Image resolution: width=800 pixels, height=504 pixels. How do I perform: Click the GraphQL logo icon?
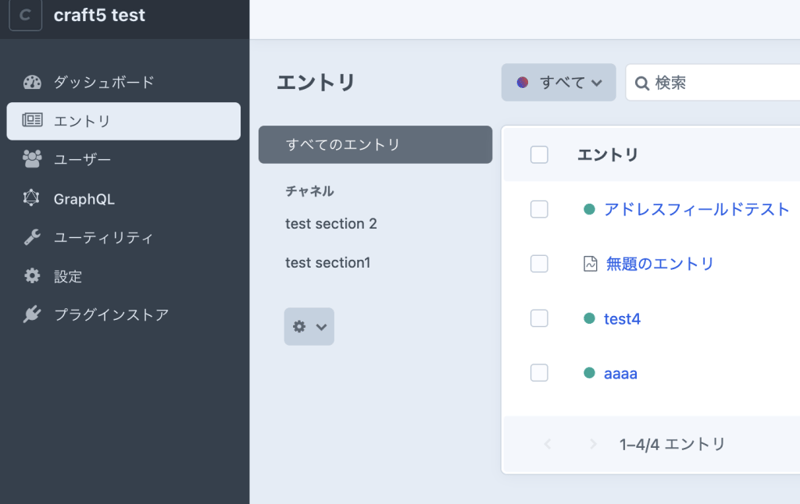click(32, 198)
